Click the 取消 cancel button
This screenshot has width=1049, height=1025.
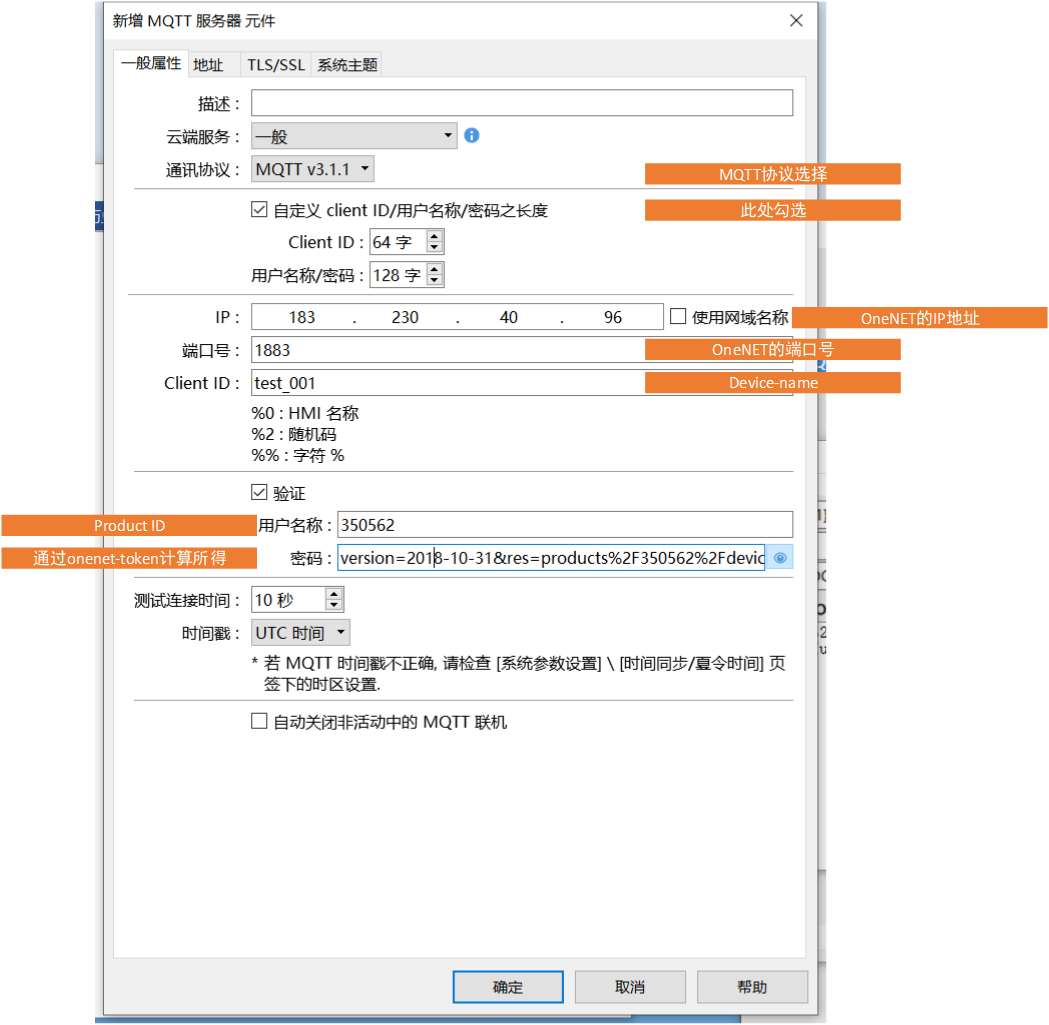click(x=630, y=987)
